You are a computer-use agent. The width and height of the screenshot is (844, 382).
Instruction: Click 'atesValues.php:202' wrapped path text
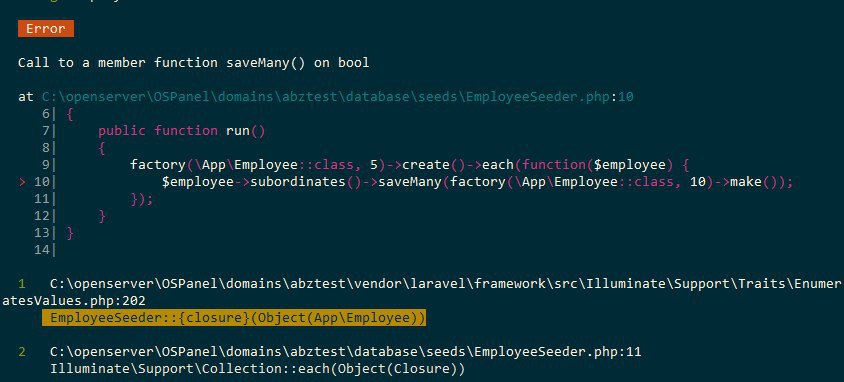pos(74,301)
